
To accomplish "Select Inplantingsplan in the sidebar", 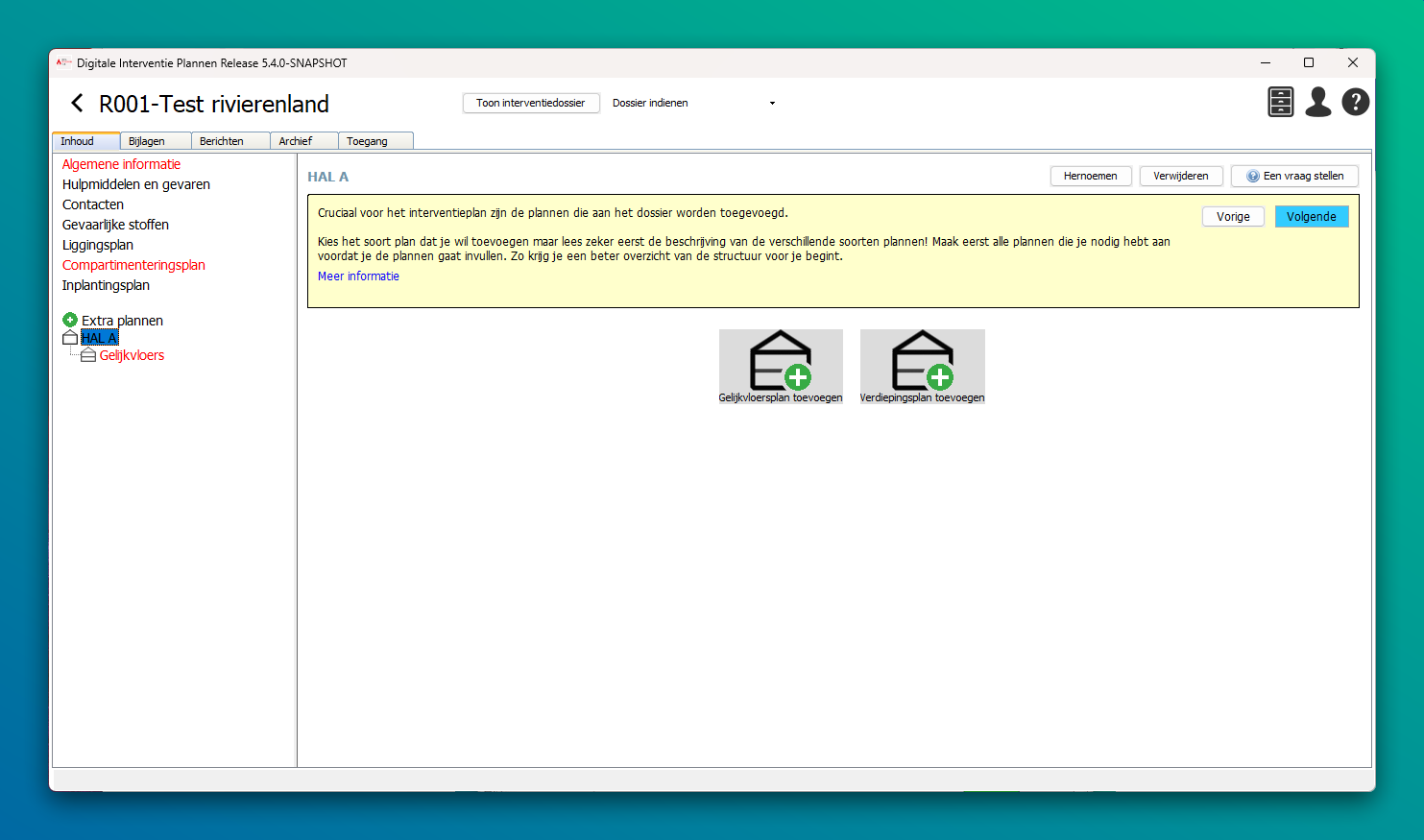I will coord(106,285).
